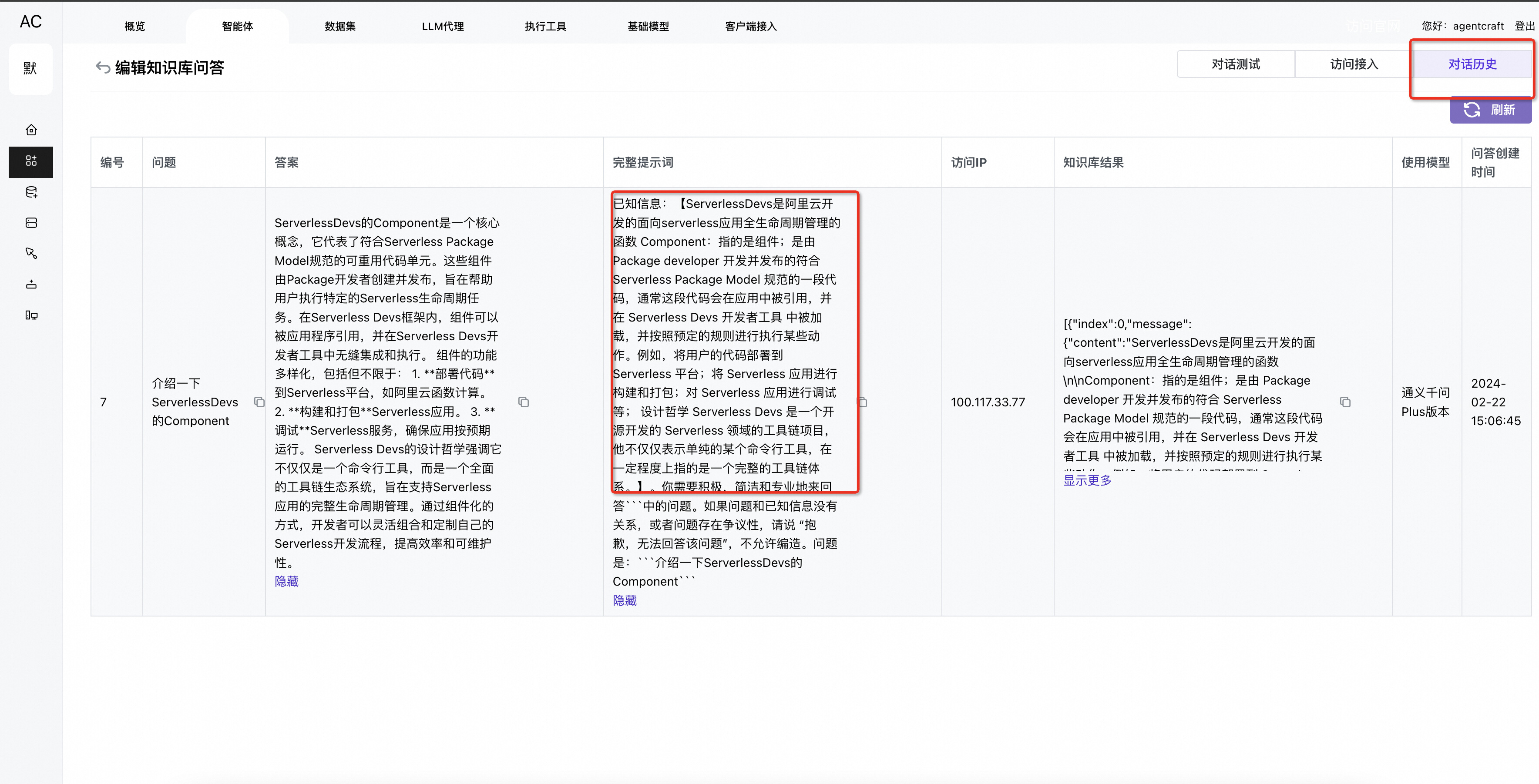Click the 完整提示词 column header

[773, 162]
